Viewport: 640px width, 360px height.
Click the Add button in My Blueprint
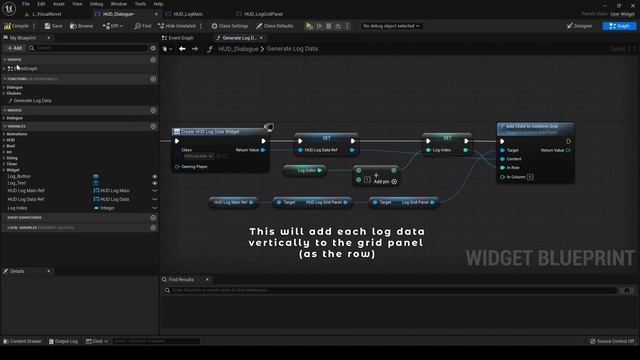click(x=14, y=48)
